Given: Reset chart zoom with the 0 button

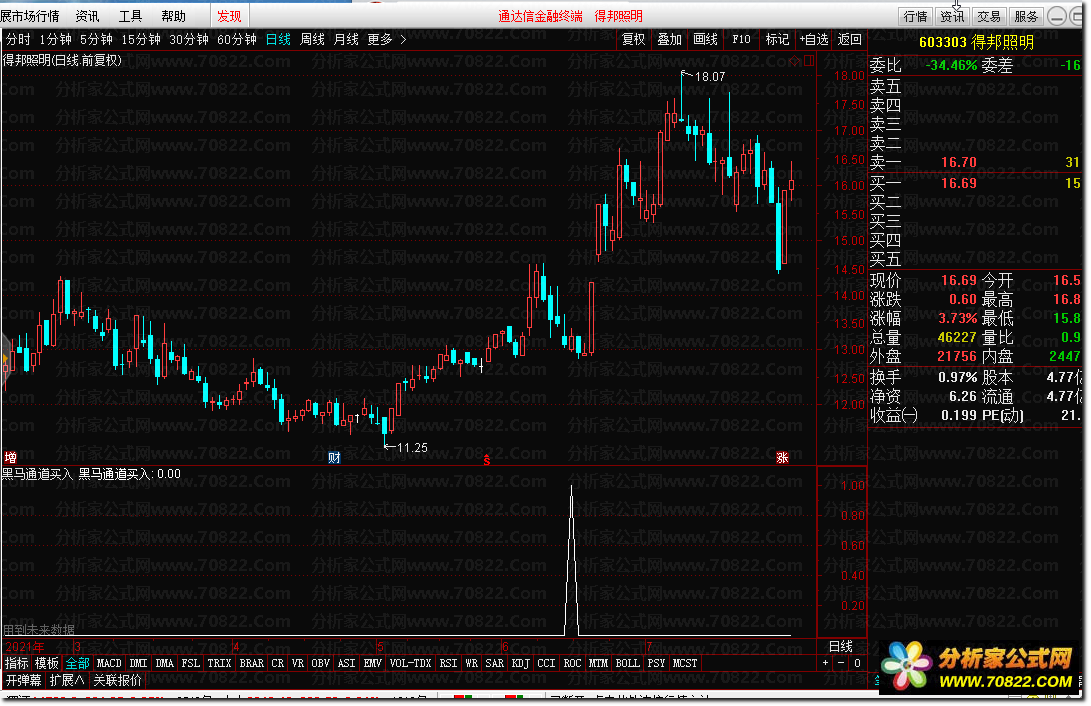Looking at the screenshot, I should [x=857, y=663].
